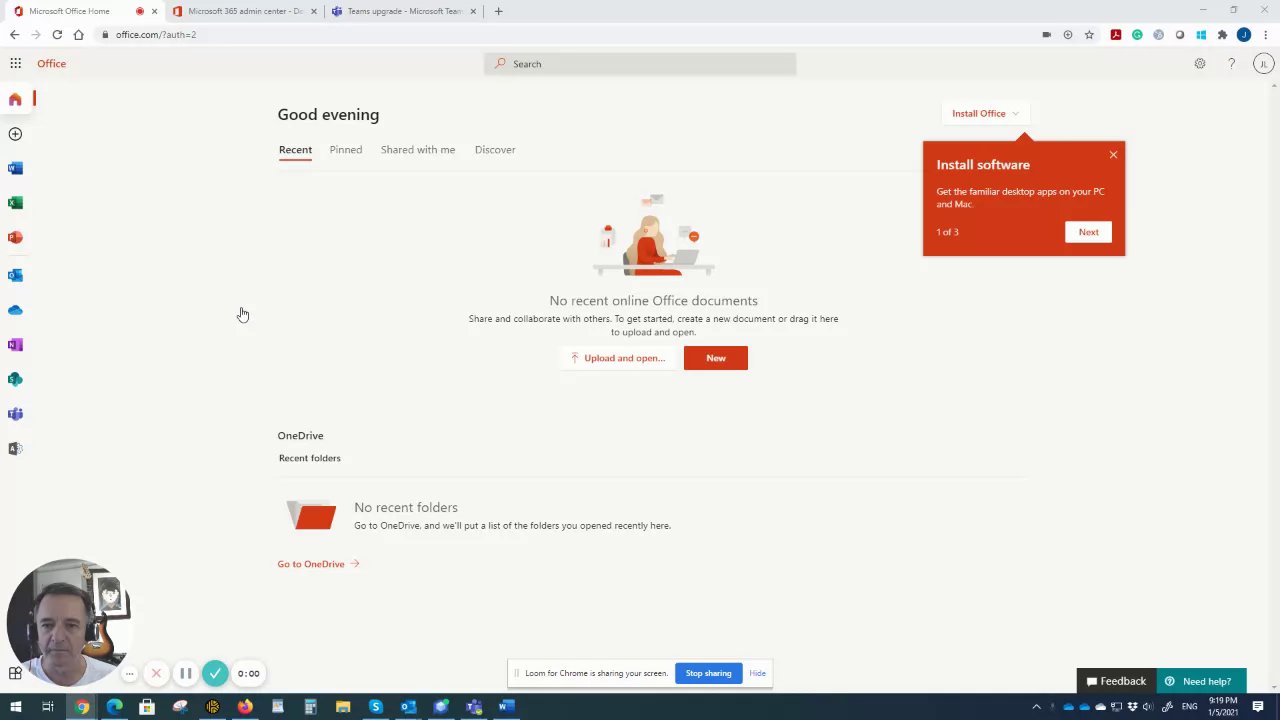Follow the Go to OneDrive link

coord(318,564)
